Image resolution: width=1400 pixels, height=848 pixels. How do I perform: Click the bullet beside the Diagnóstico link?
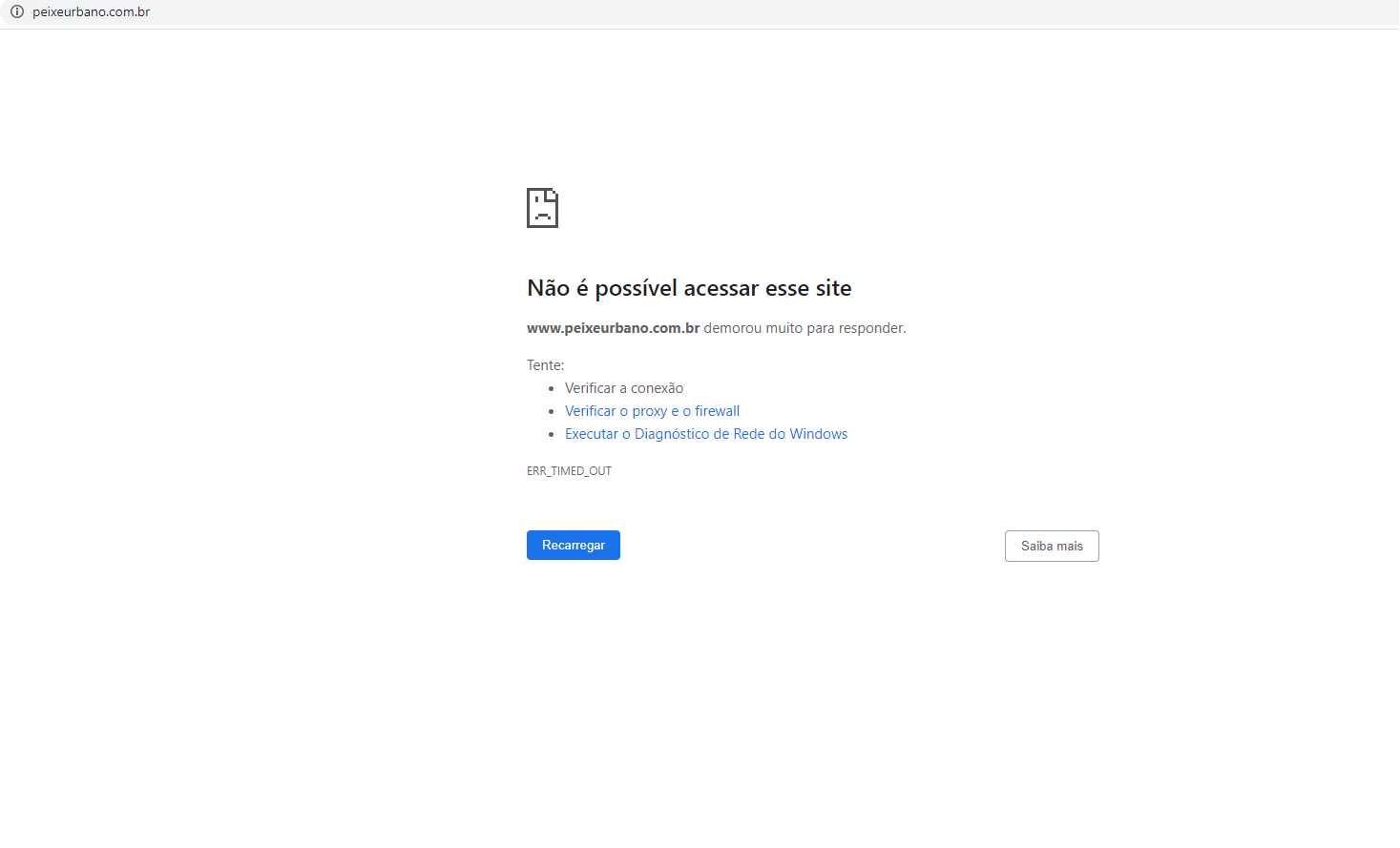(552, 435)
